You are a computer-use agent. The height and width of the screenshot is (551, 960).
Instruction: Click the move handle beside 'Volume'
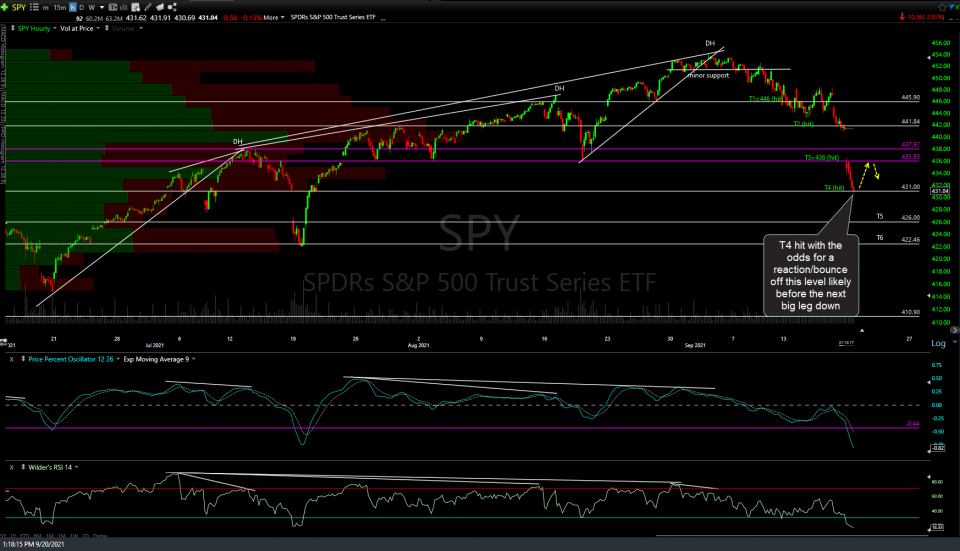click(x=107, y=28)
